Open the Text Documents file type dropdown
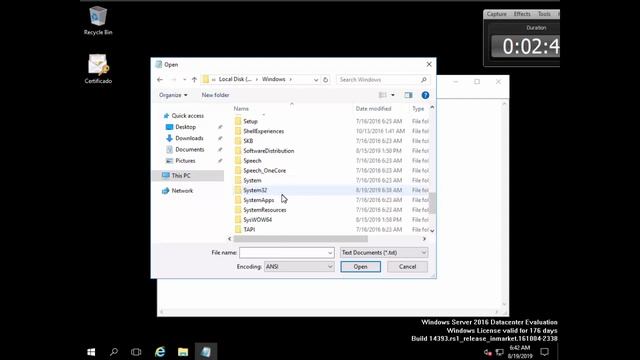The image size is (640, 360). (384, 253)
